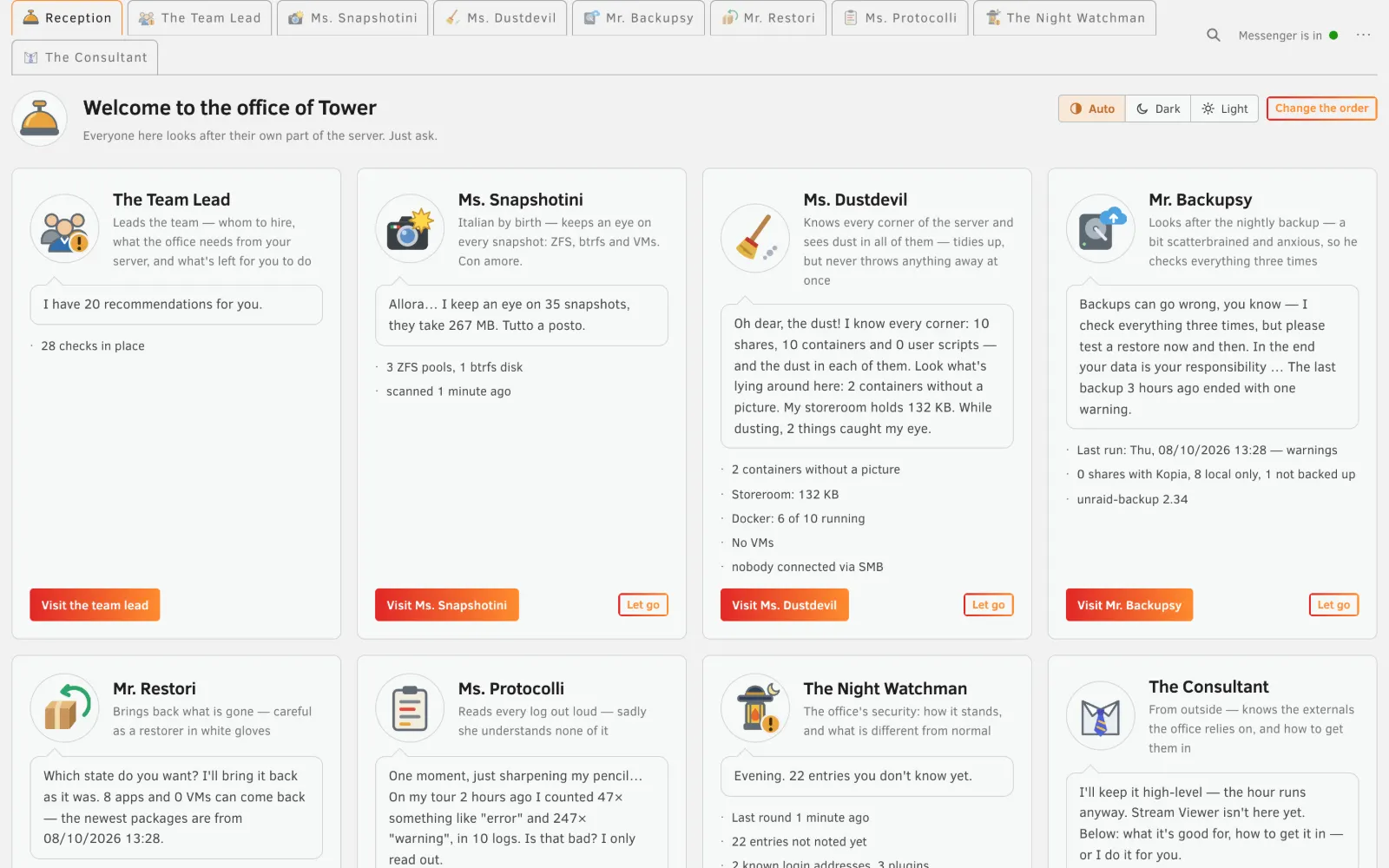Open the Mr. Backupsy tab
The height and width of the screenshot is (868, 1389).
pyautogui.click(x=638, y=18)
